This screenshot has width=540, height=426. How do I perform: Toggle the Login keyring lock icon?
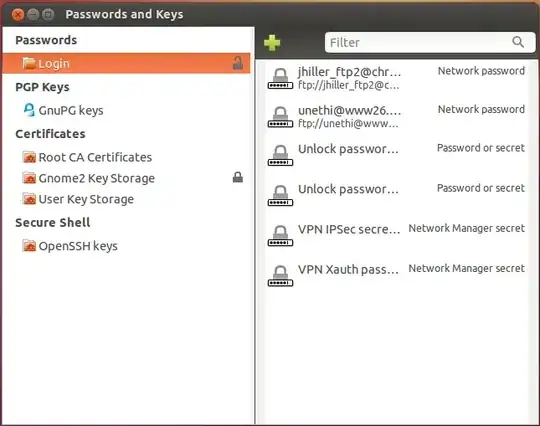(238, 63)
